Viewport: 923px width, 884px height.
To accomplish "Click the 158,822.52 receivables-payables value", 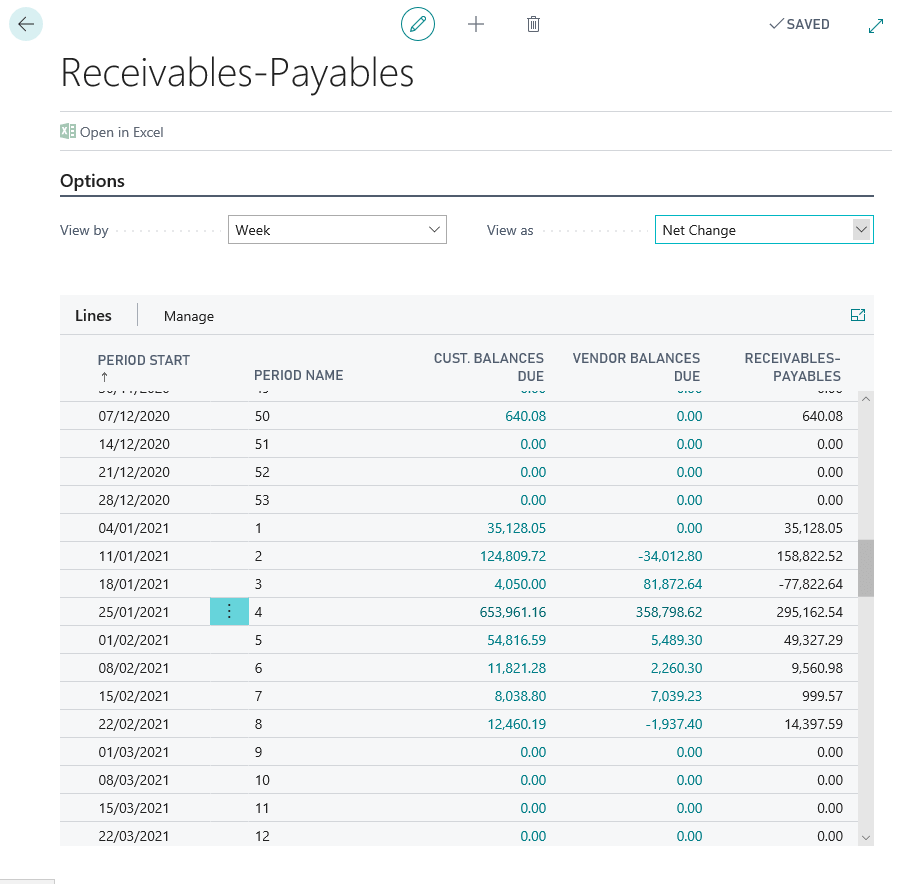I will click(x=809, y=556).
